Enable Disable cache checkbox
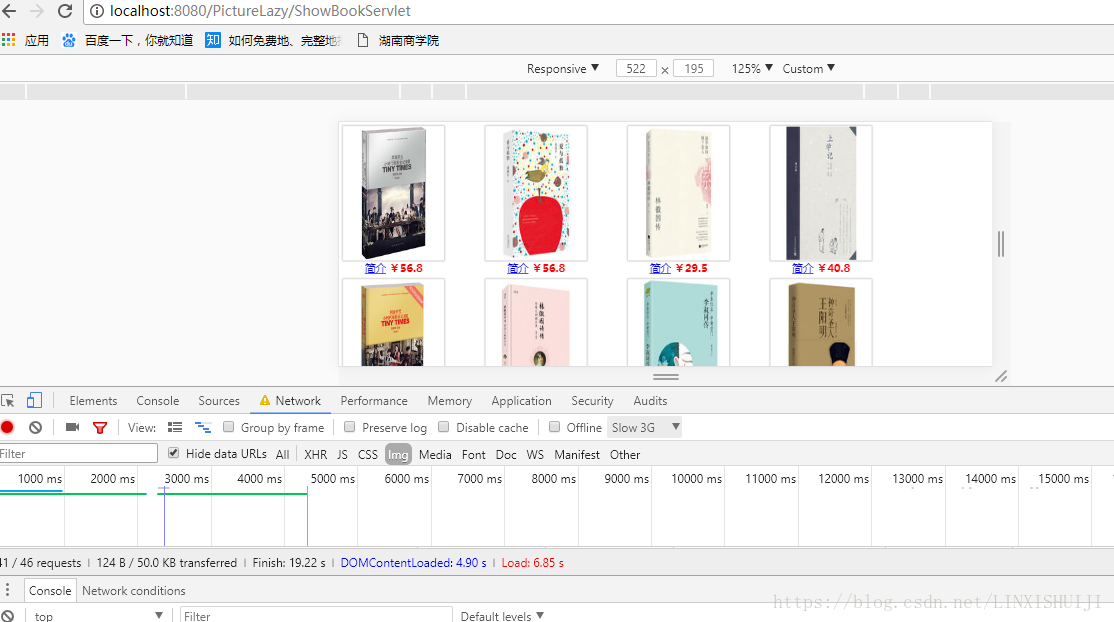 tap(443, 427)
